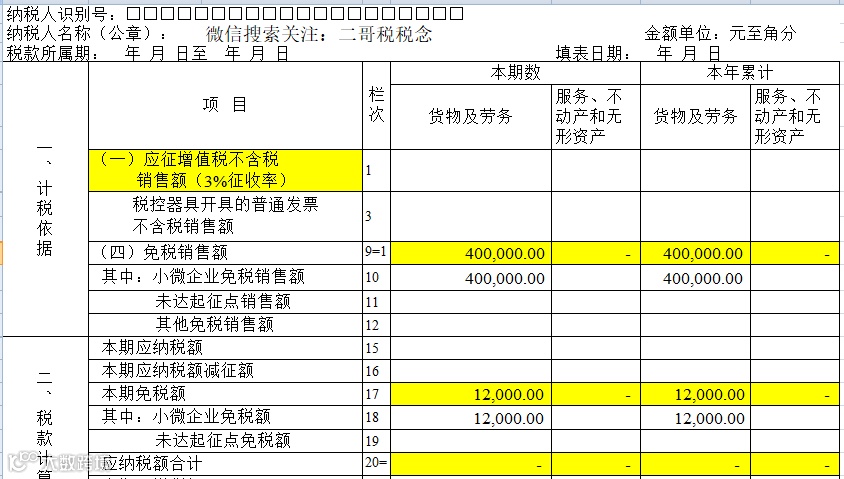
Task: Select row number cell 19 in 栏次
Action: [x=377, y=441]
